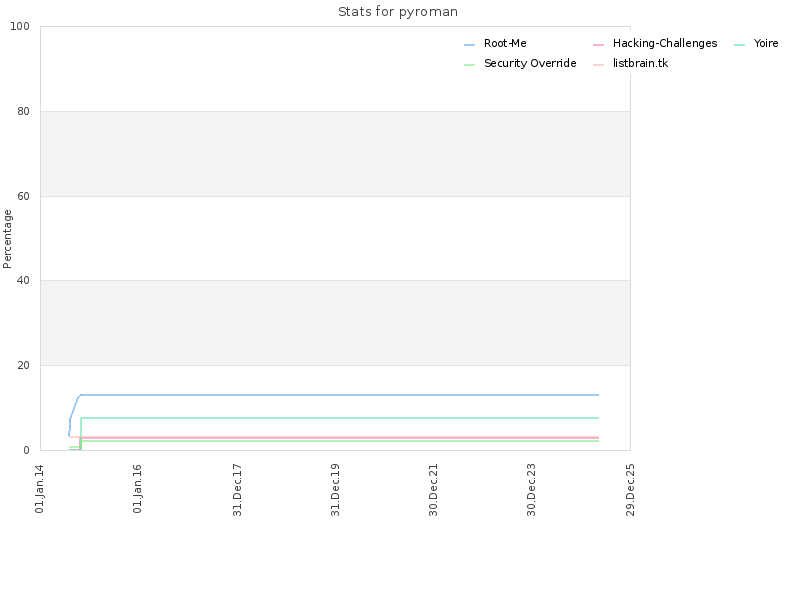Click the Yoire legend label
800x600 pixels.
tap(766, 43)
